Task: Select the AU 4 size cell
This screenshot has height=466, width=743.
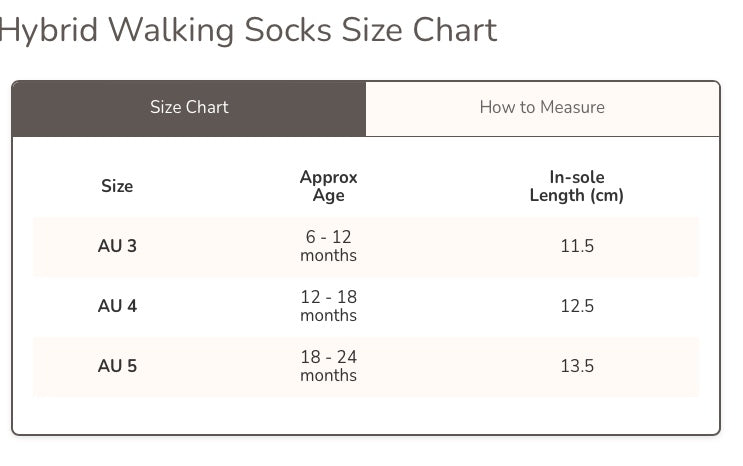Action: click(117, 306)
